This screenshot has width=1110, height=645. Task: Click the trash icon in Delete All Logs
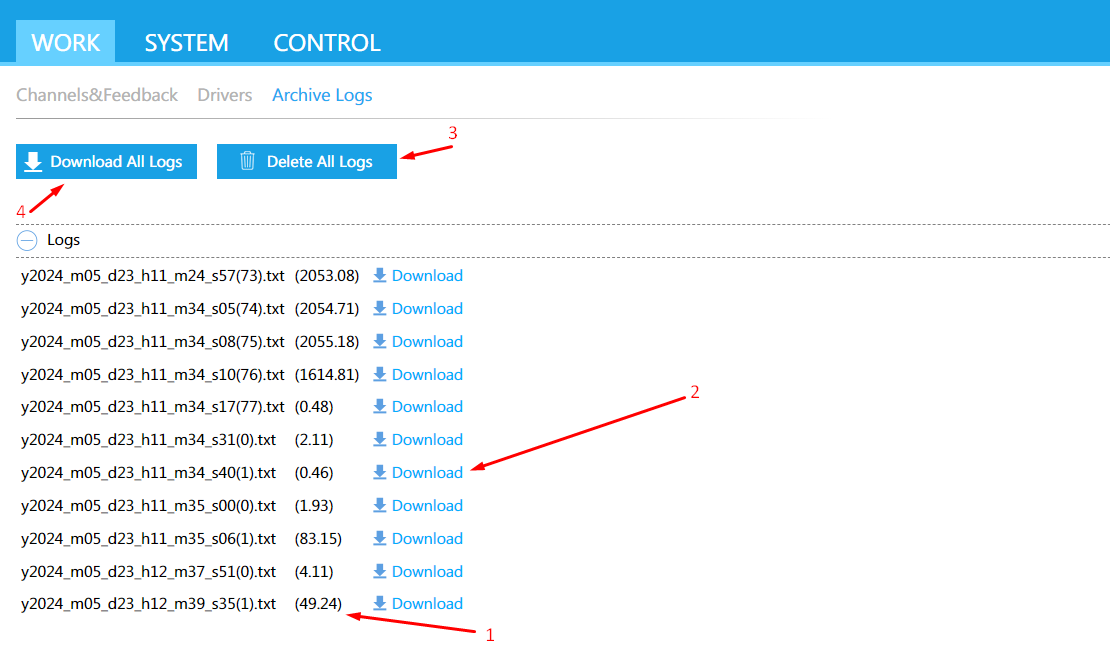[x=247, y=162]
